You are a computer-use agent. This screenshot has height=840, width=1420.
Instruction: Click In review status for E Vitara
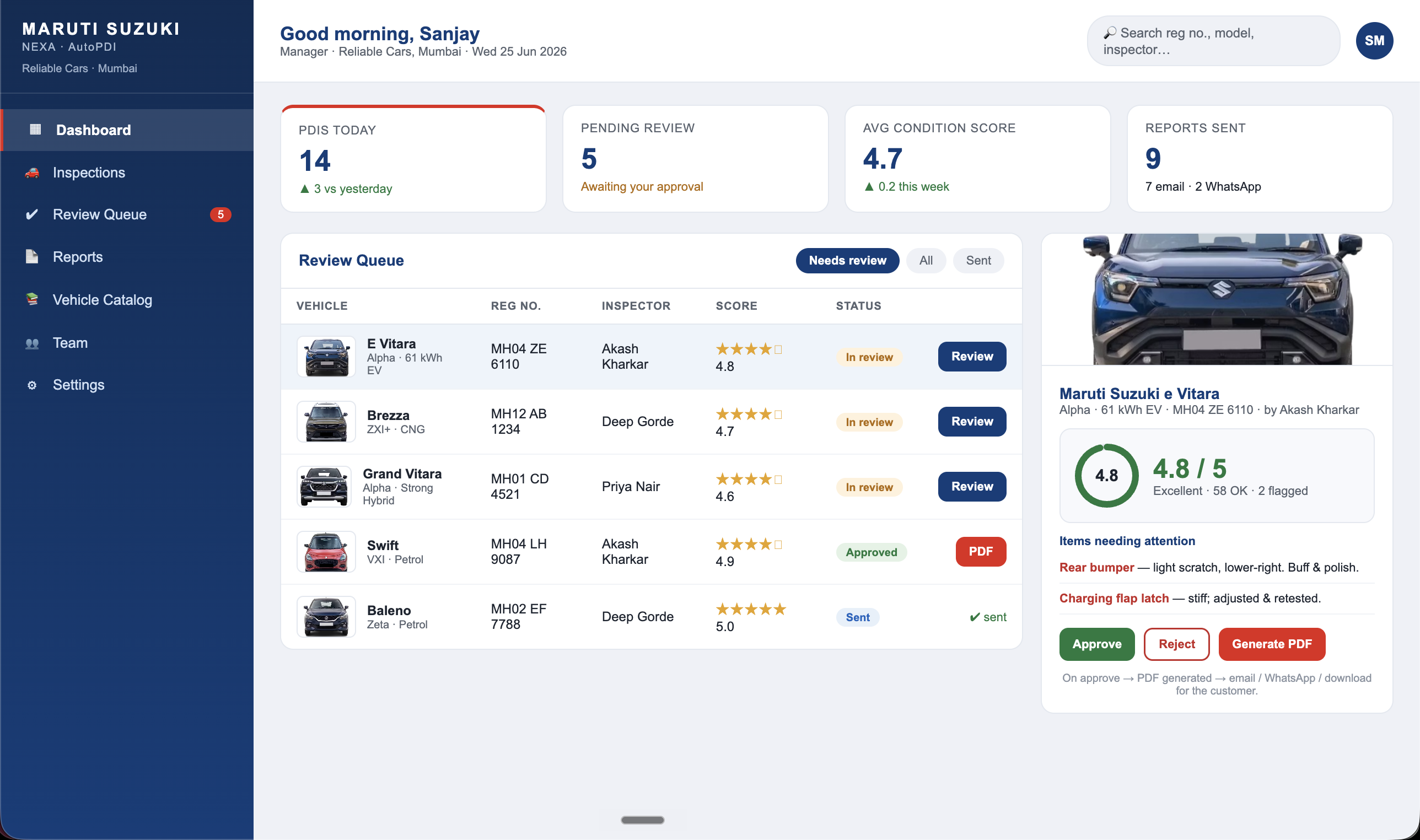(869, 357)
